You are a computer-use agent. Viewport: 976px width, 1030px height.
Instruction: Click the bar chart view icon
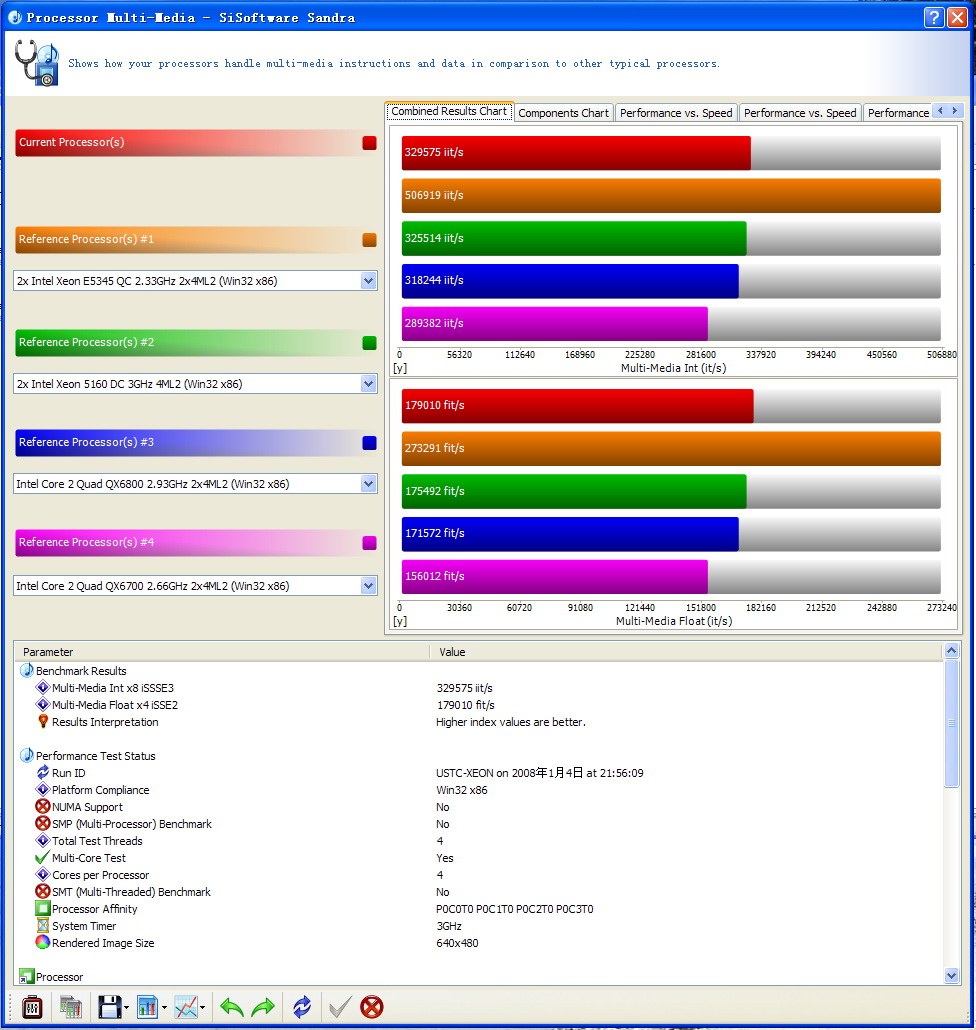(x=147, y=1007)
